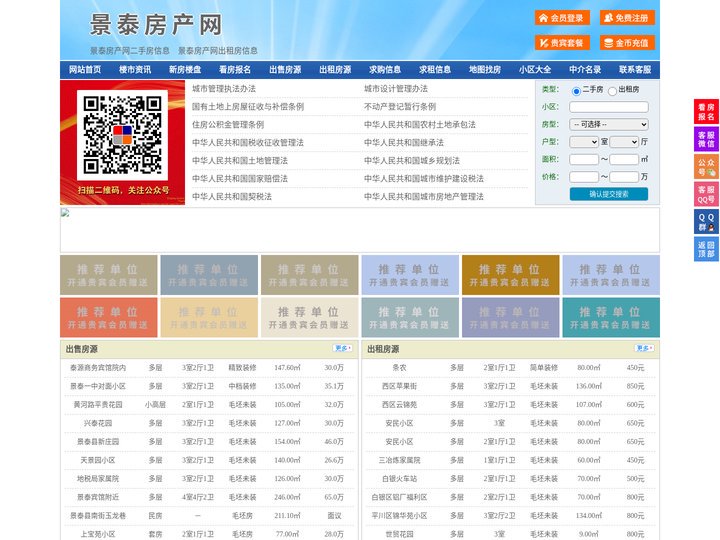This screenshot has height=540, width=720.
Task: Open 景泰一中对面小区 sale listing
Action: coord(98,386)
